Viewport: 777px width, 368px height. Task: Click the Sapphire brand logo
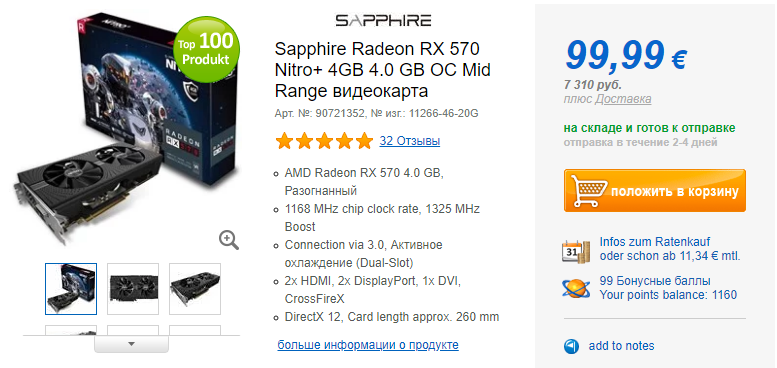(383, 20)
